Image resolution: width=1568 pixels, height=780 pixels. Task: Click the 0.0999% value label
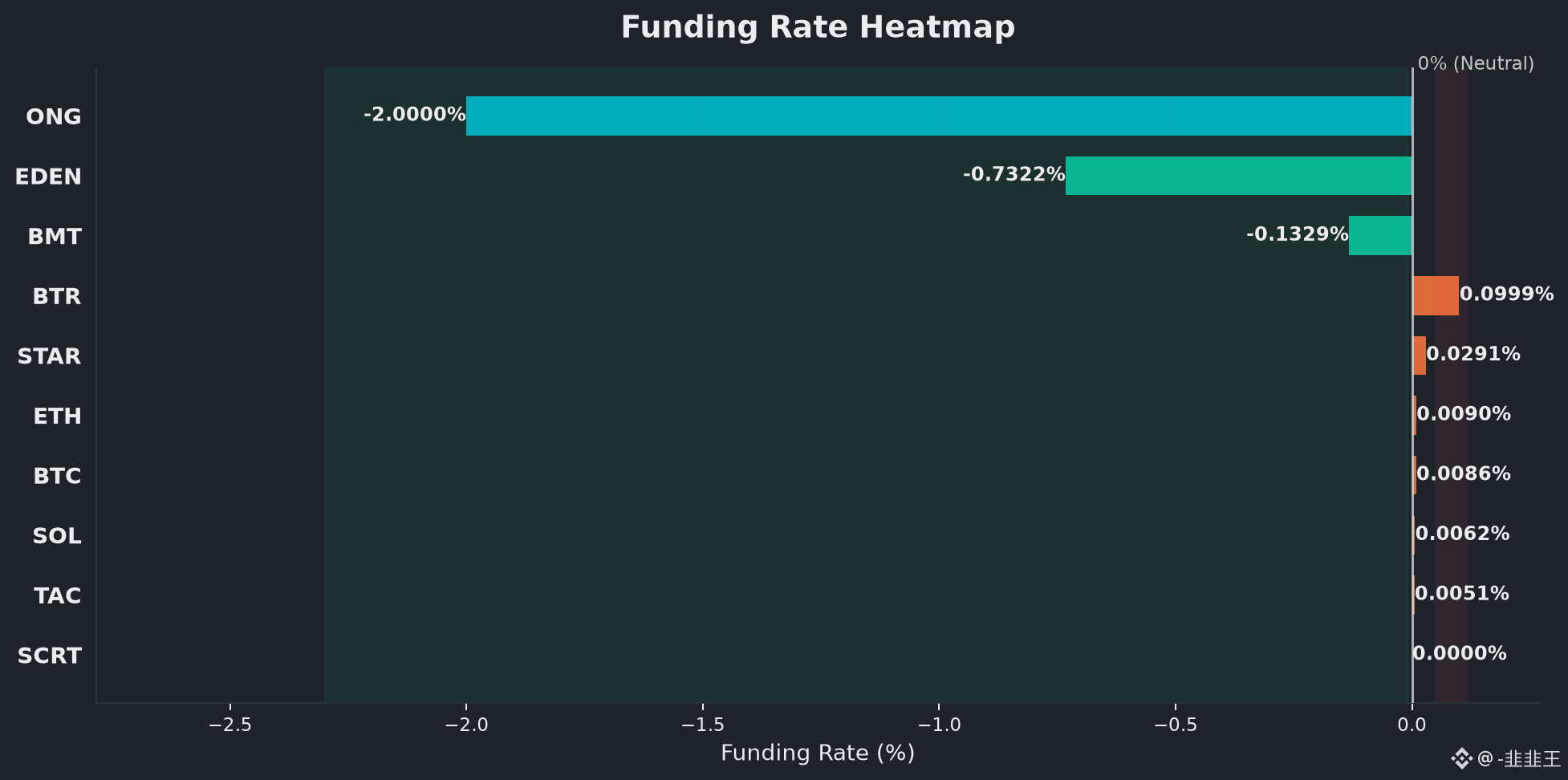[1506, 294]
